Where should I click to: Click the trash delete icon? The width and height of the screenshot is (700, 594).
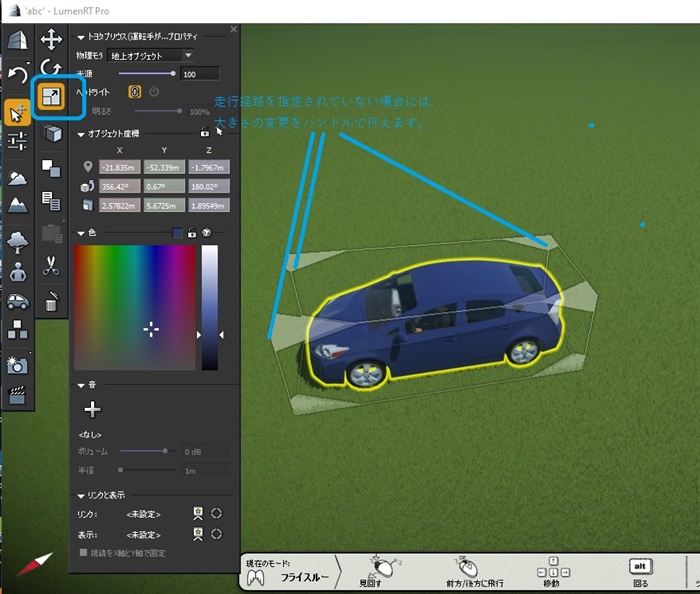pos(51,301)
